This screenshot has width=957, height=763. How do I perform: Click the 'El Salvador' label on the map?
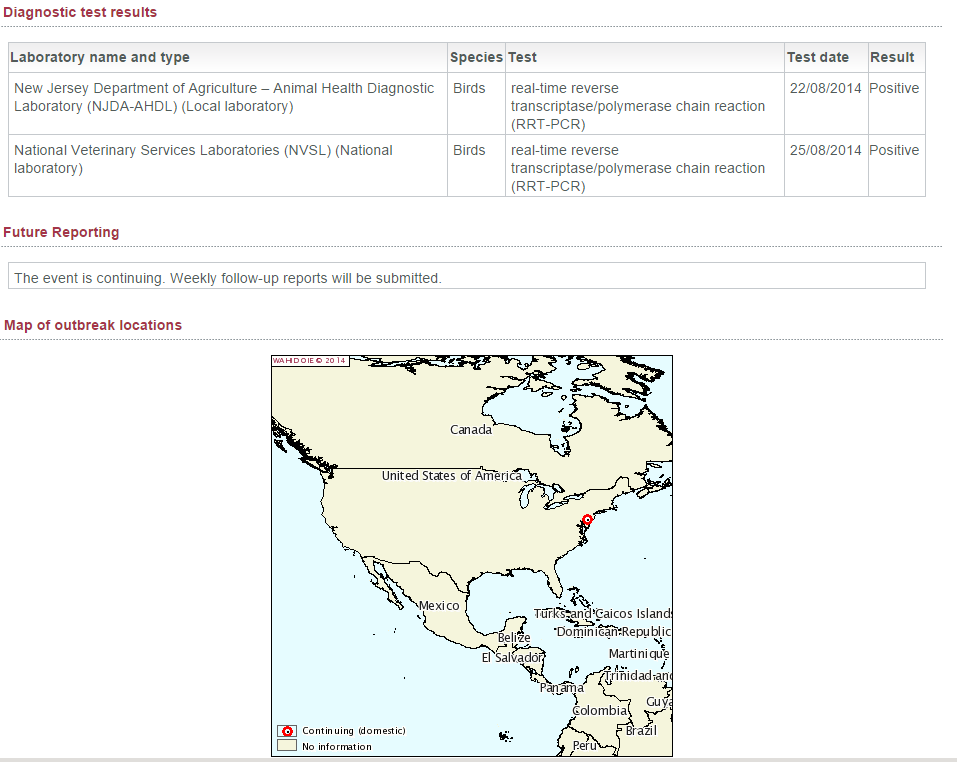tap(511, 658)
